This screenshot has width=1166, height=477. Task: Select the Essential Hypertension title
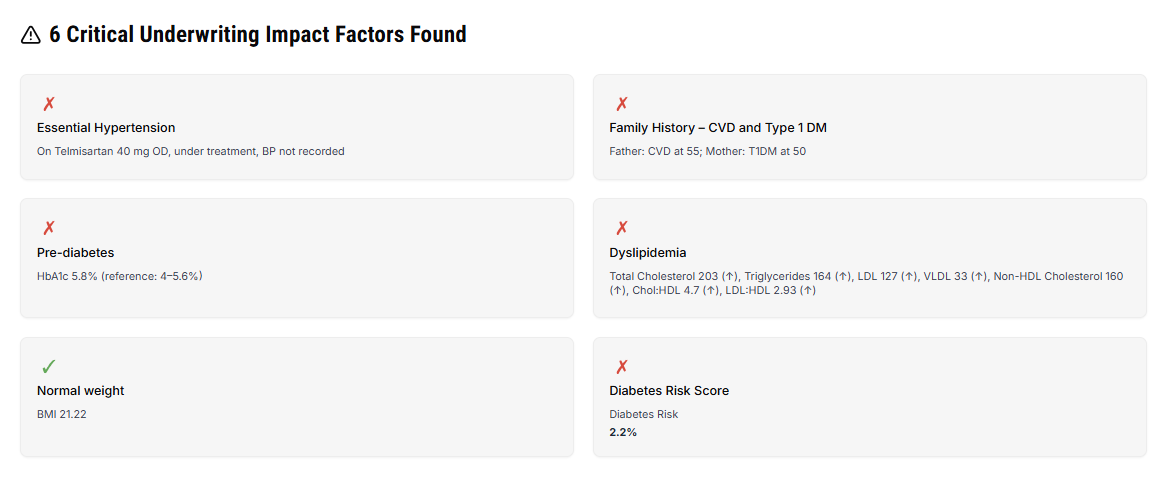pos(106,128)
